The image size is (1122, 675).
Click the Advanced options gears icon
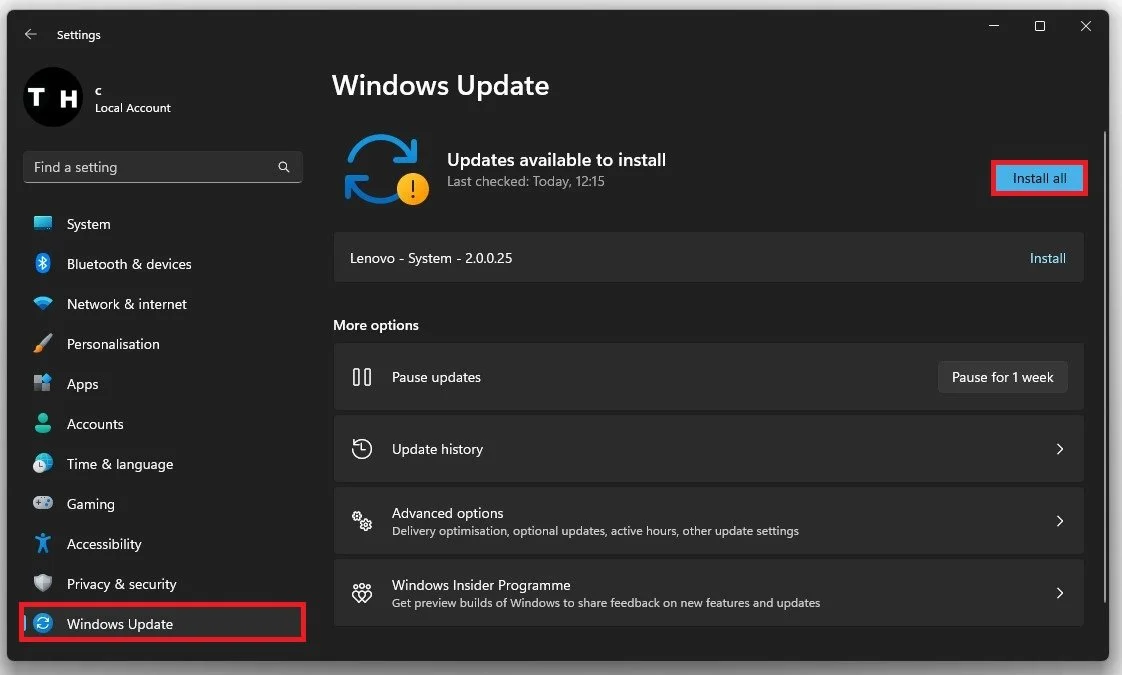click(362, 520)
